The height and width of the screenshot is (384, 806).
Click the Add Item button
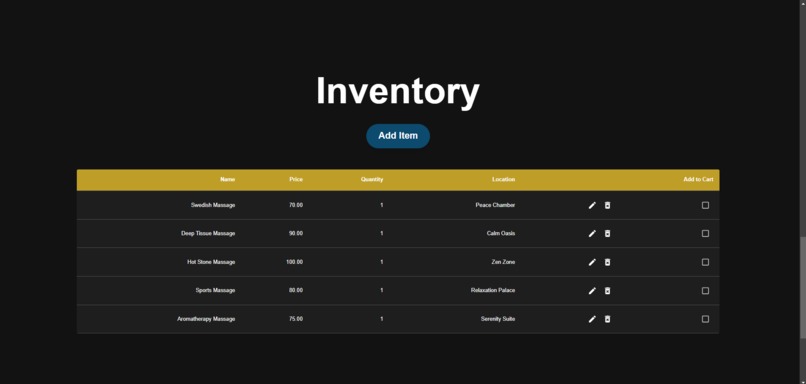point(398,136)
